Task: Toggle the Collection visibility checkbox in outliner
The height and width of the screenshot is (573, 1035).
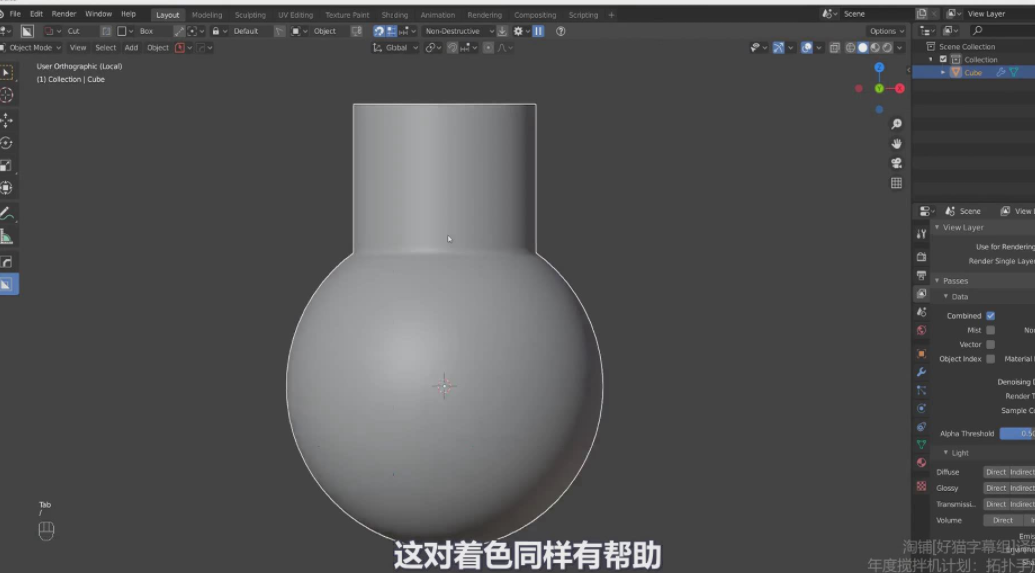Action: click(942, 60)
